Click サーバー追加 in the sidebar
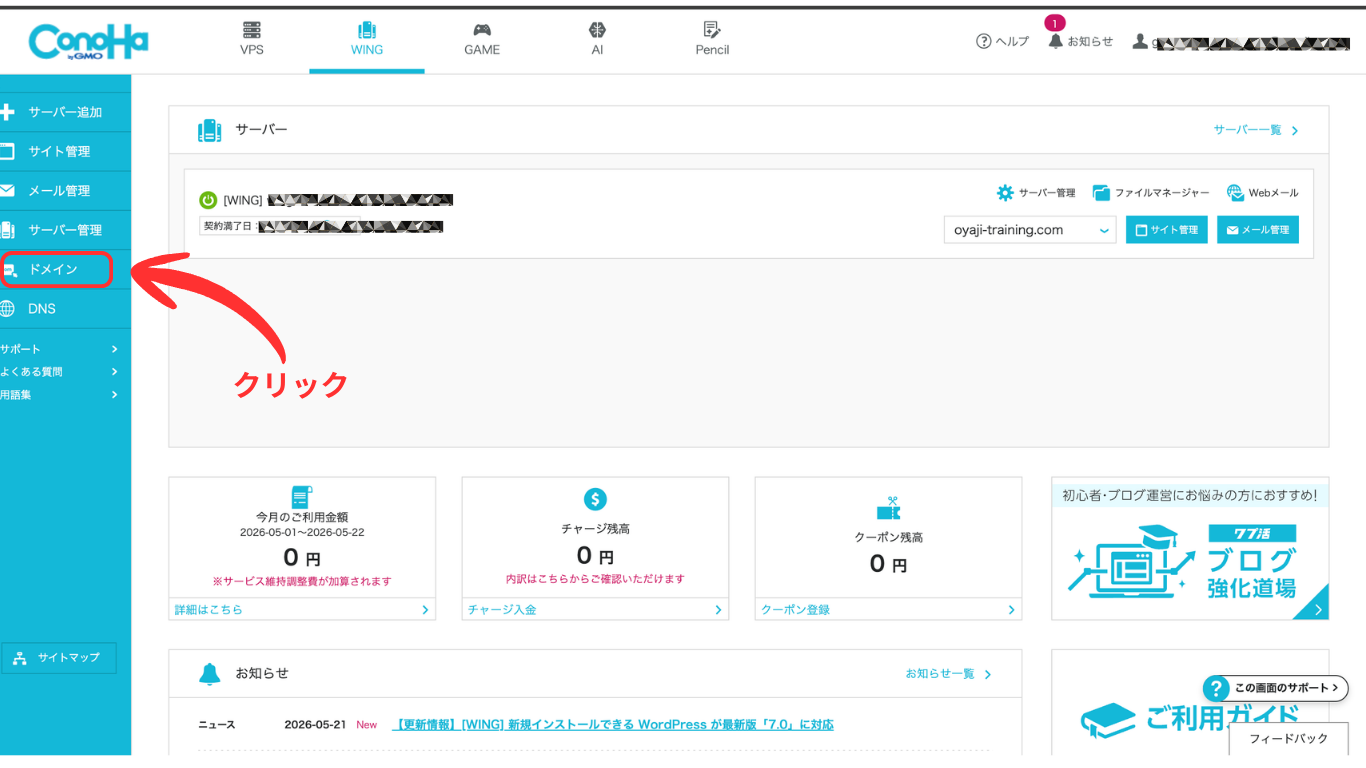The image size is (1366, 768). pyautogui.click(x=65, y=112)
